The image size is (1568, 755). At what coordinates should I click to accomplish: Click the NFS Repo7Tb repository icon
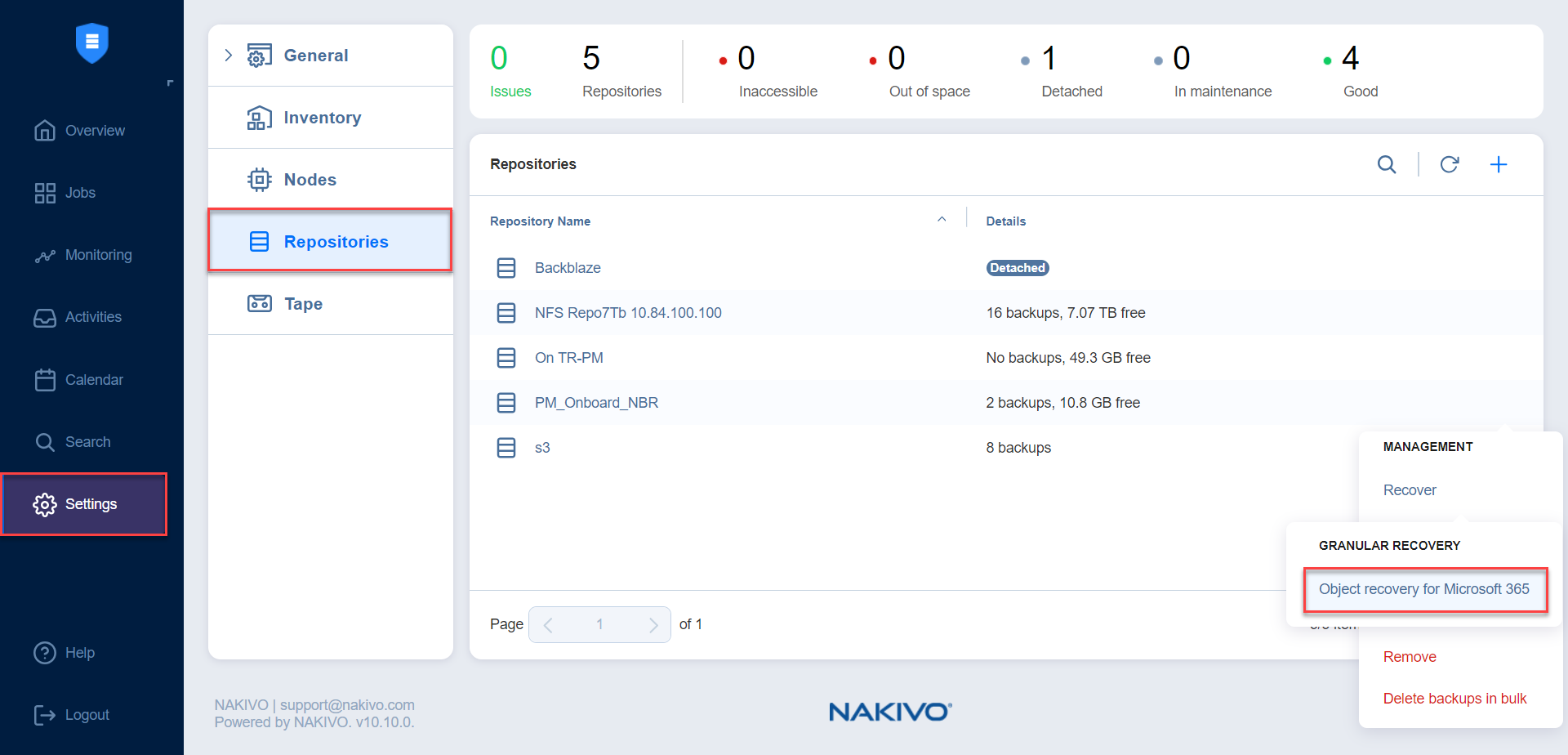point(506,313)
